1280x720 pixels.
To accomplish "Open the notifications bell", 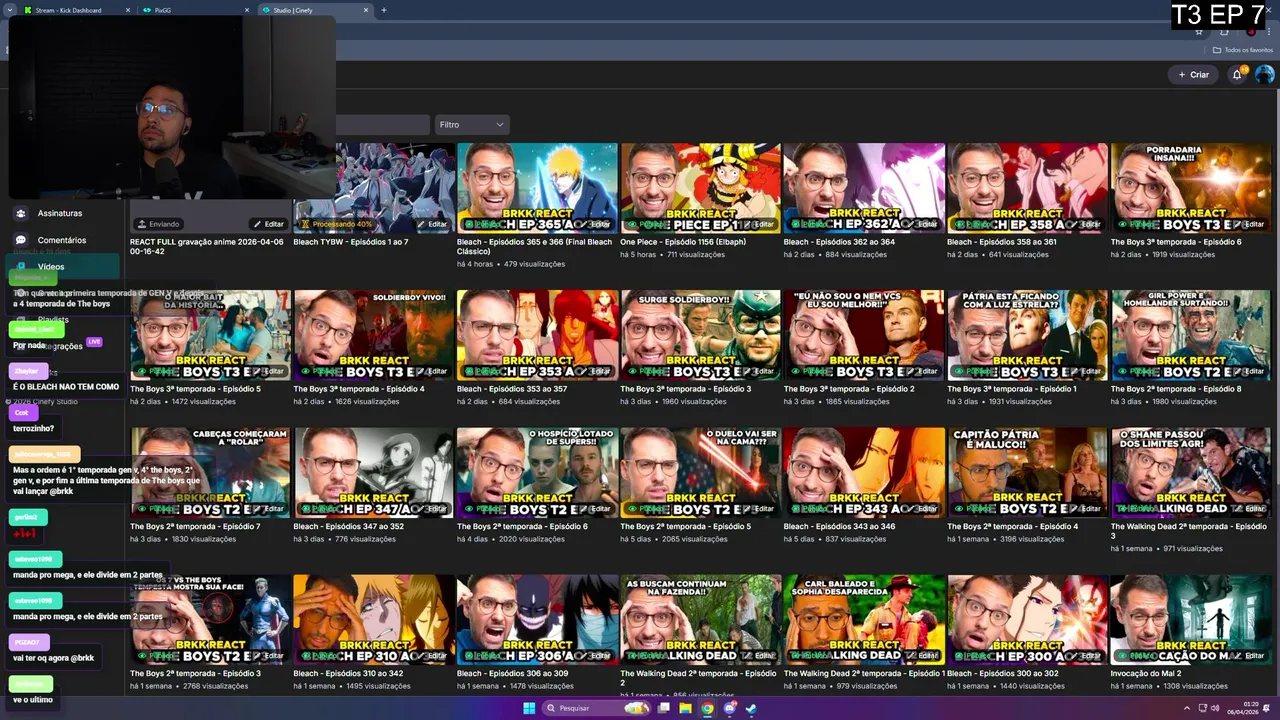I will [1237, 75].
